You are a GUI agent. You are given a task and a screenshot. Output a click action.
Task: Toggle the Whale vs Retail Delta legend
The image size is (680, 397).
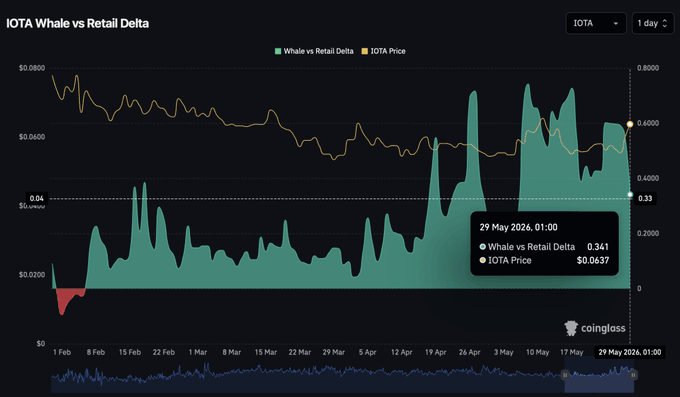click(314, 51)
